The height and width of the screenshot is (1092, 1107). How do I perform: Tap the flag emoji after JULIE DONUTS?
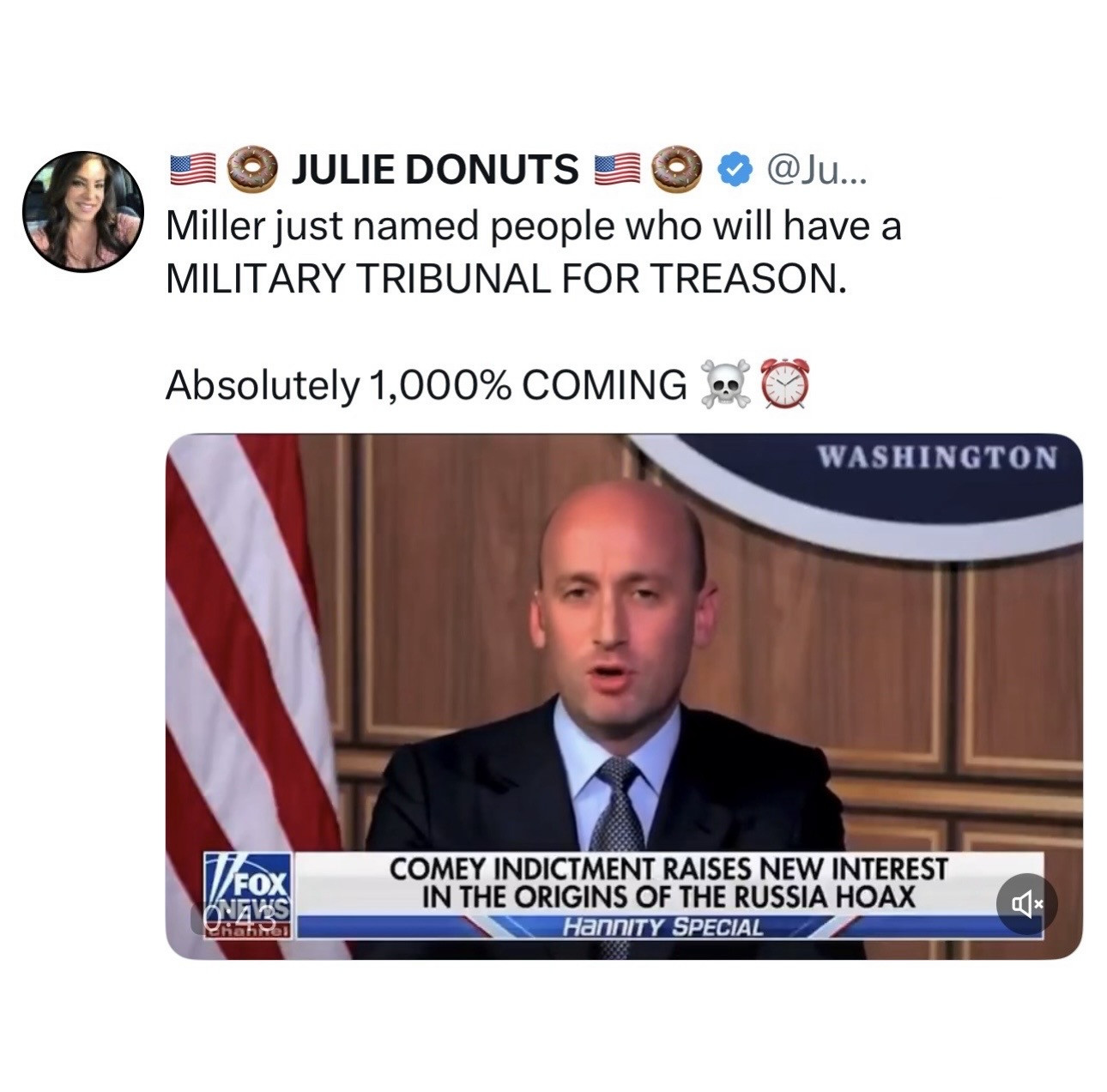(619, 169)
